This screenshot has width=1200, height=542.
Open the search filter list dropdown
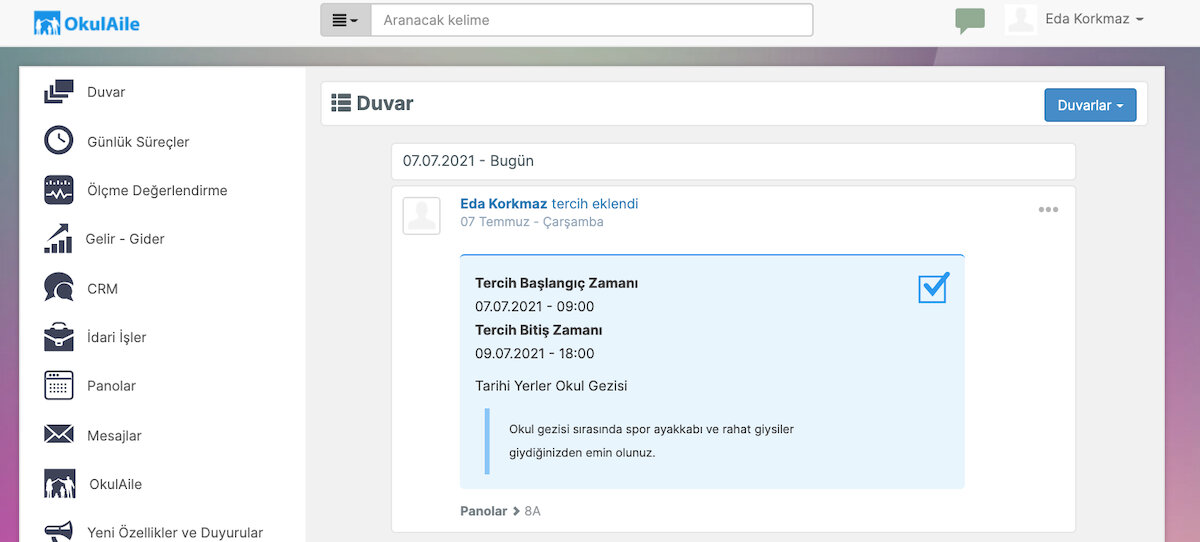tap(345, 20)
